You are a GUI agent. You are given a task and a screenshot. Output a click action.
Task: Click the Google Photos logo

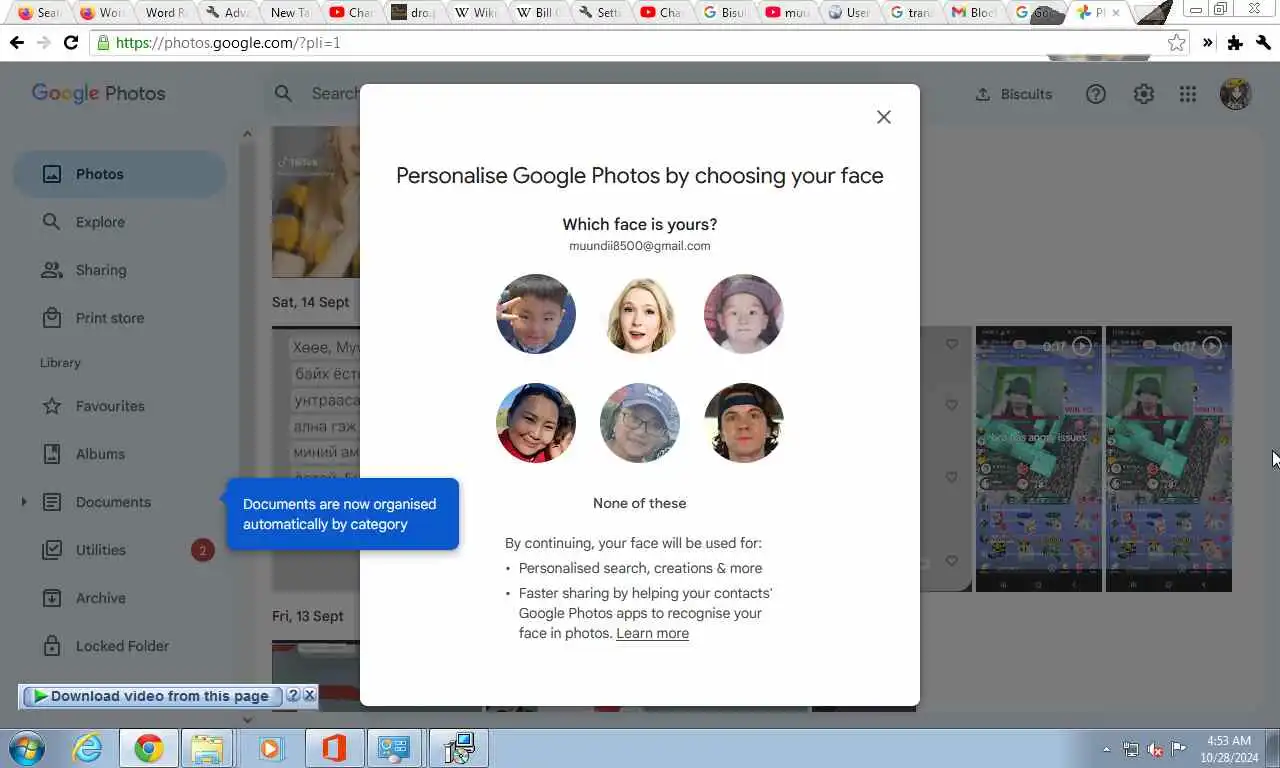98,93
